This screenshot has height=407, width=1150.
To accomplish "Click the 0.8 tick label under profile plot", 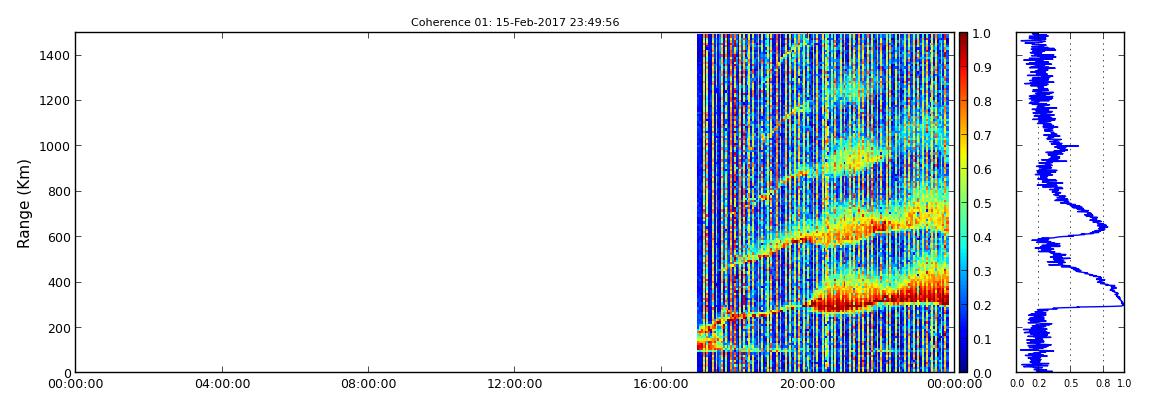I will point(1103,384).
